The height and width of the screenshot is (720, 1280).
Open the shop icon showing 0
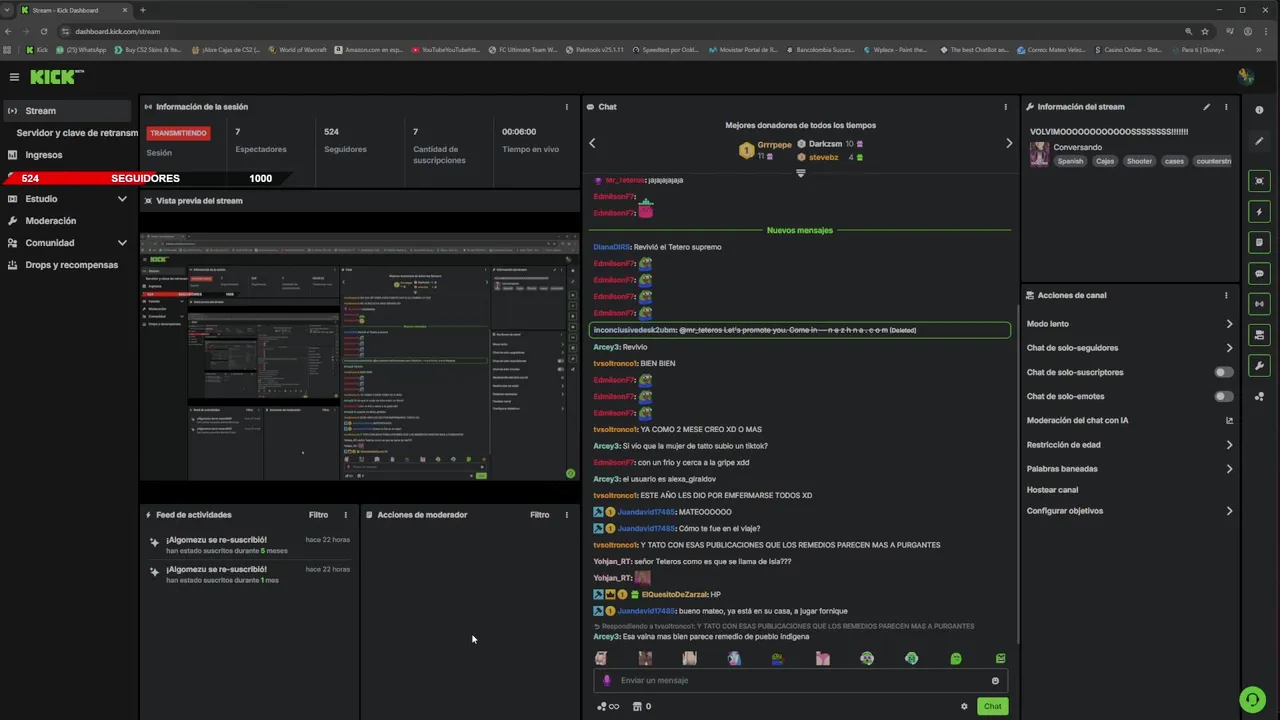pos(642,706)
